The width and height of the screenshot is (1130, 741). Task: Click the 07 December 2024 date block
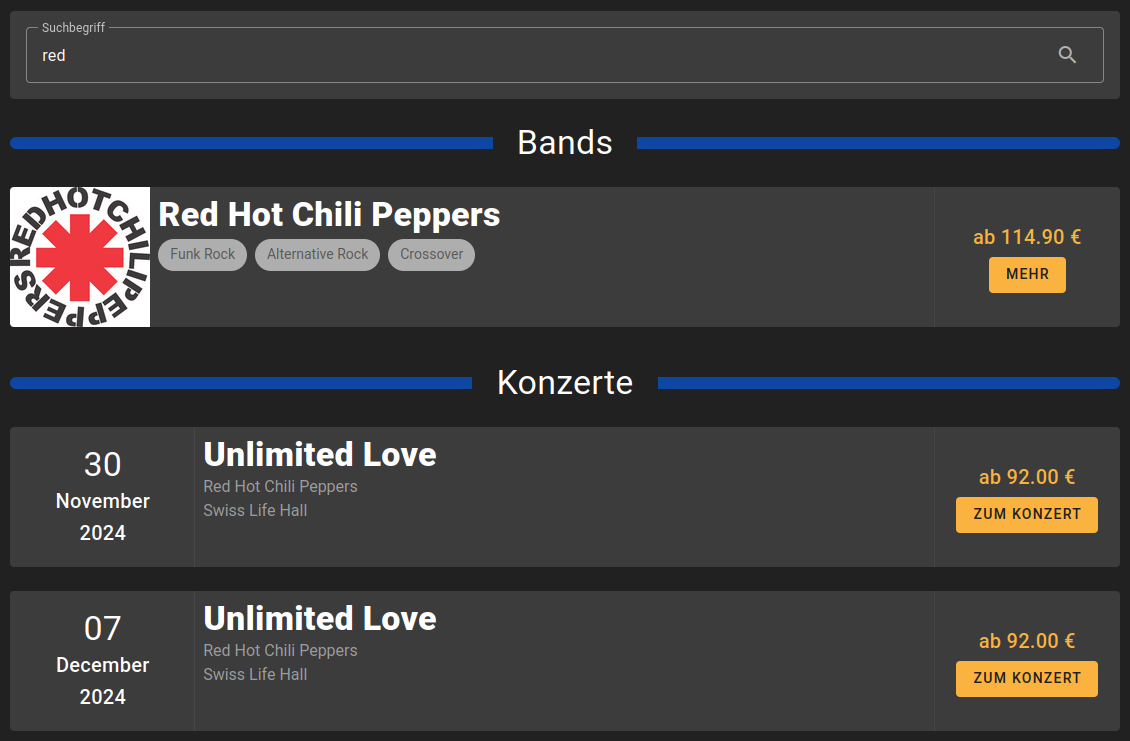[x=102, y=661]
